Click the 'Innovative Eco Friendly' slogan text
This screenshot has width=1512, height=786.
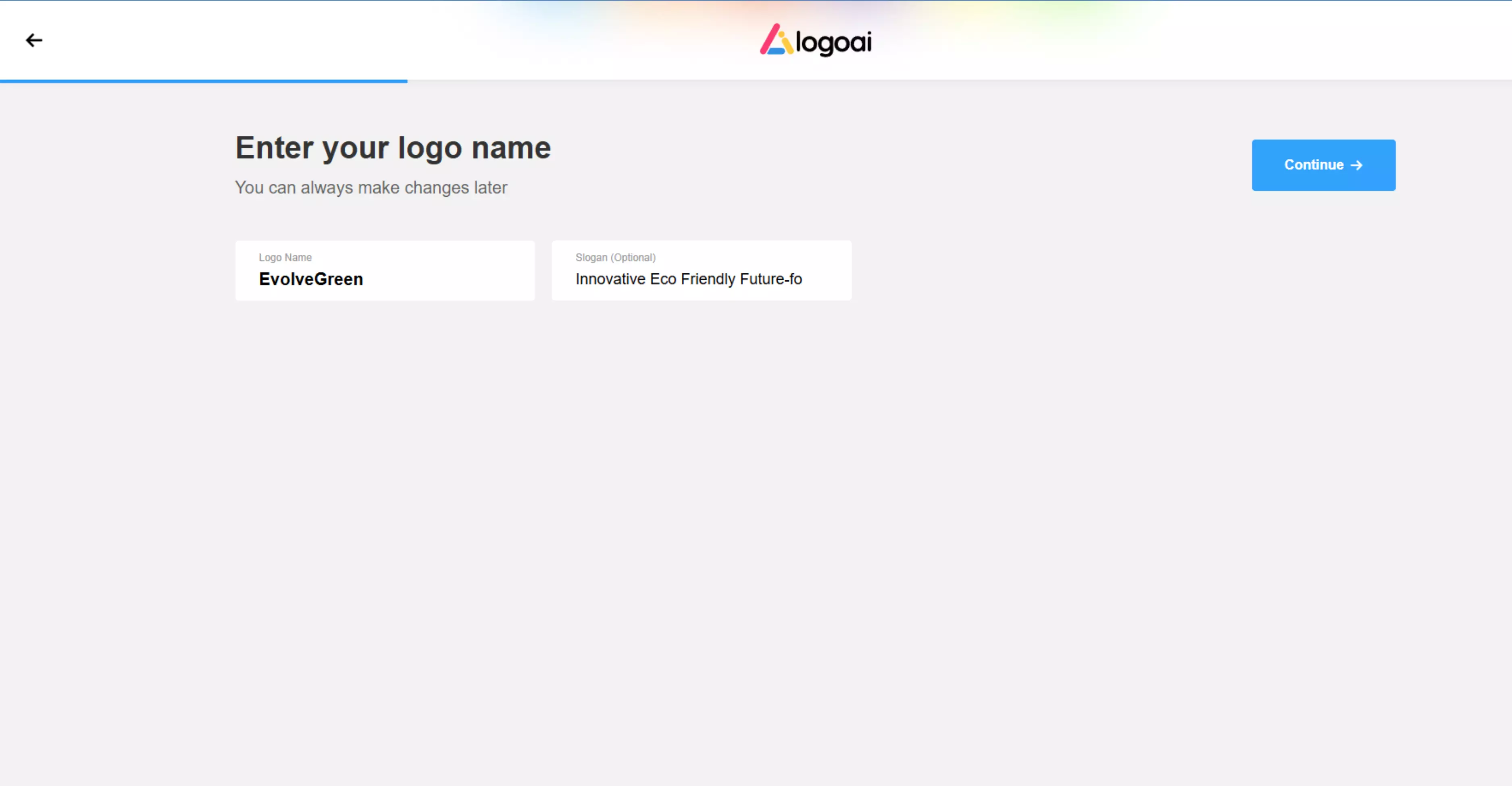(655, 279)
